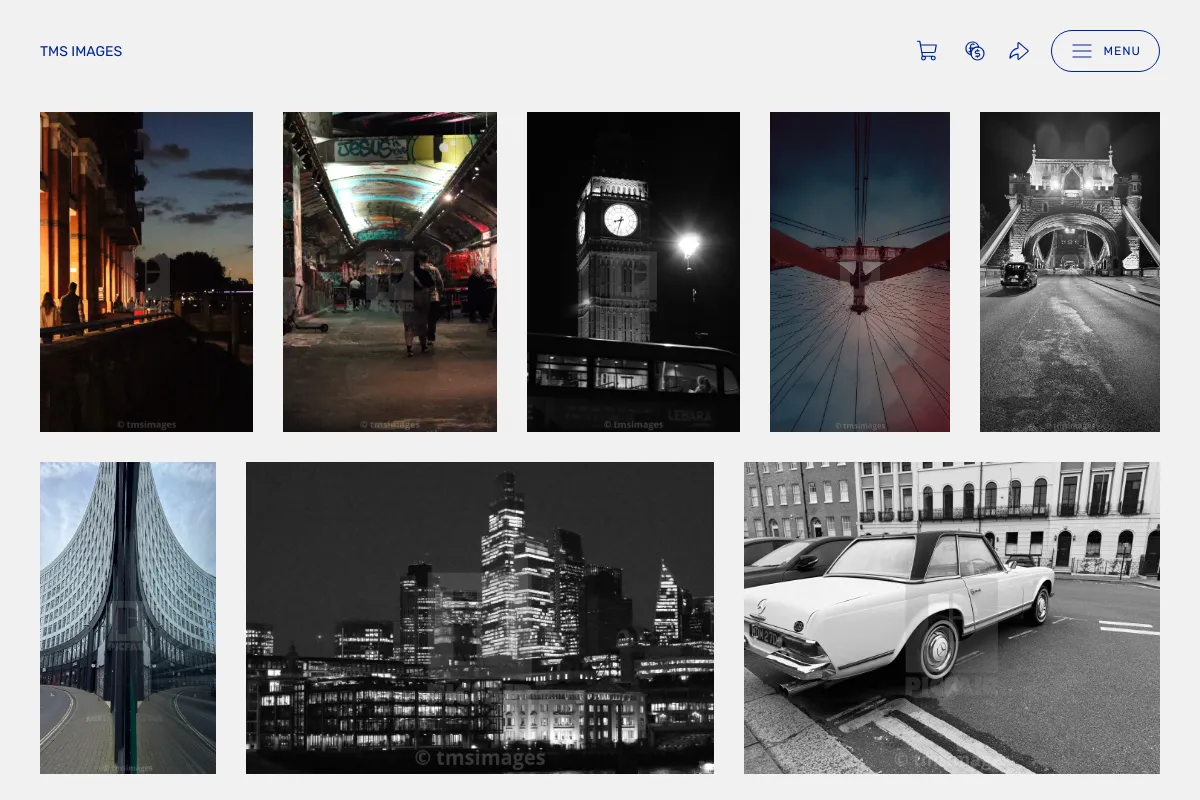Open the city skyline at night photo
This screenshot has height=800, width=1200.
480,618
